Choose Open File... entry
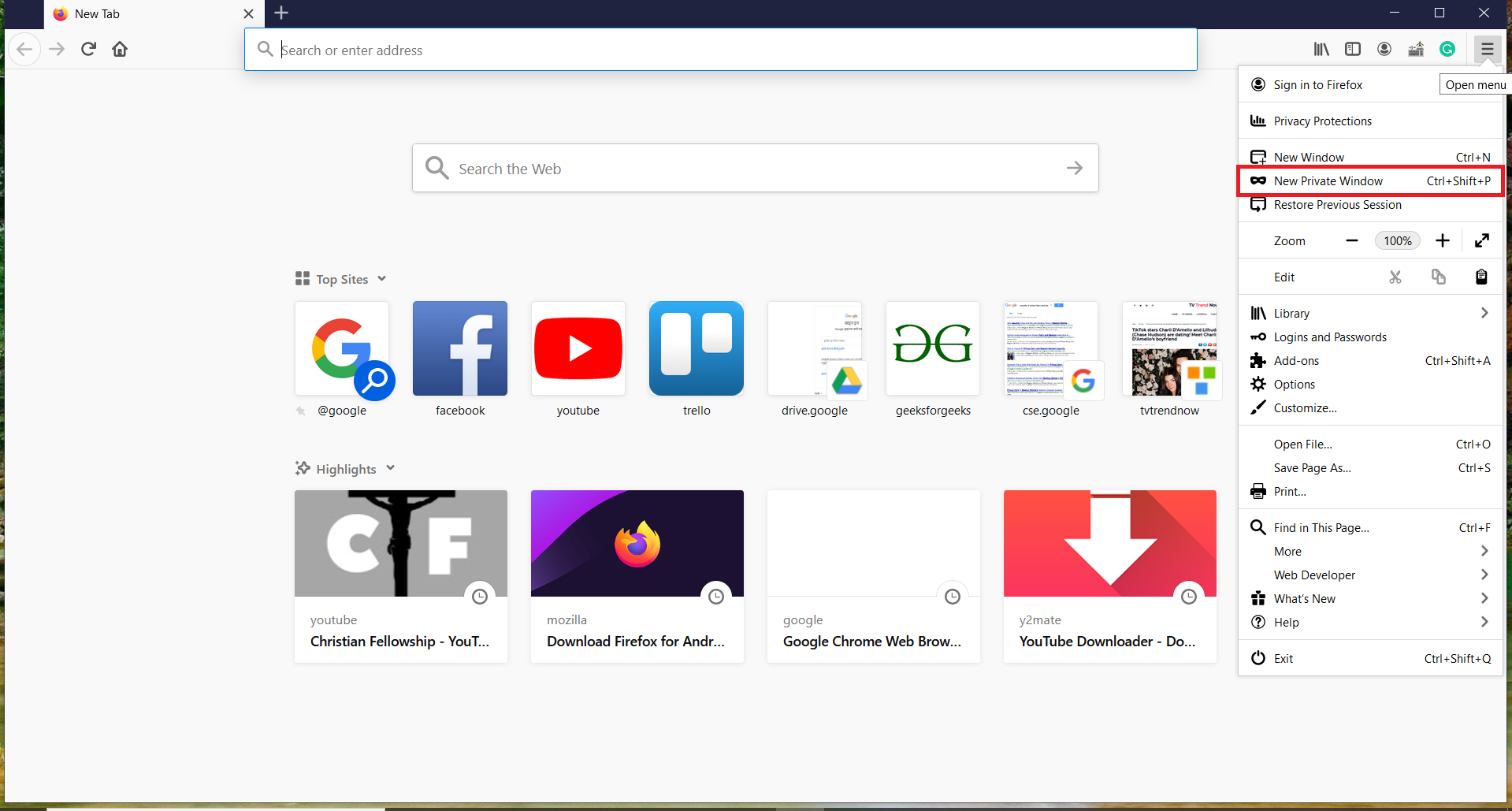 (1370, 444)
